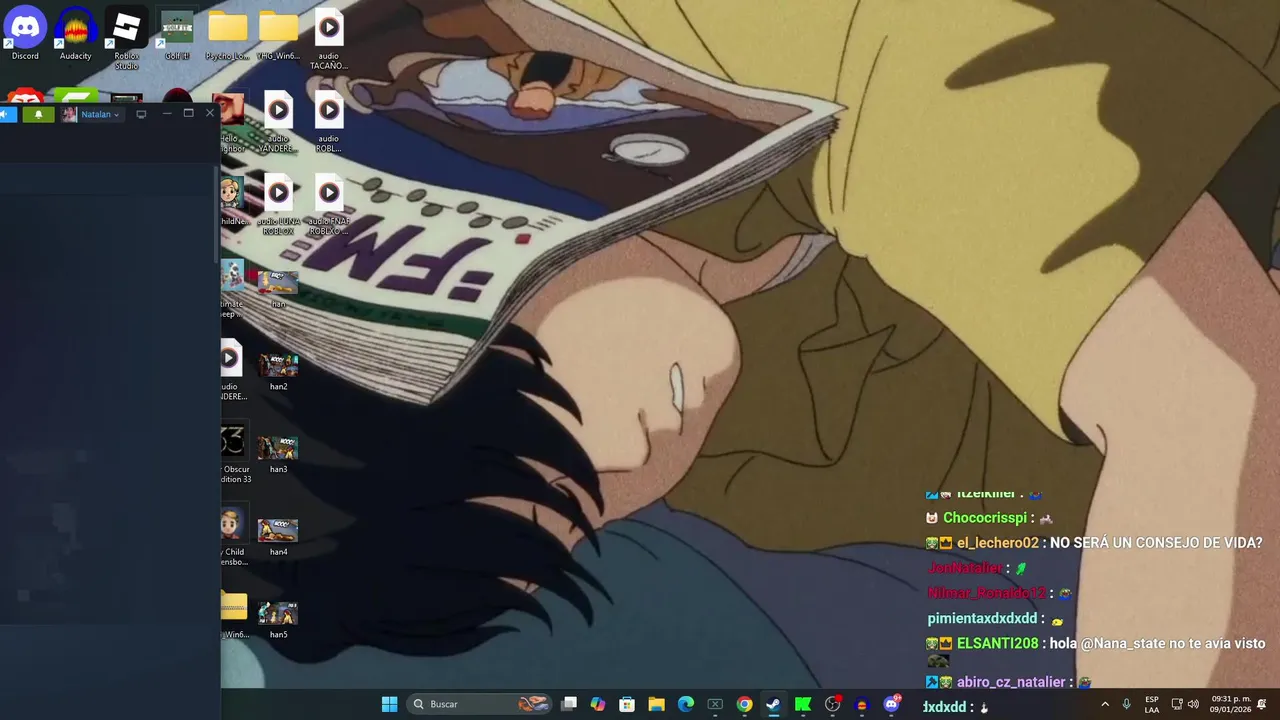
Task: Open the Windows Start menu
Action: 389,704
